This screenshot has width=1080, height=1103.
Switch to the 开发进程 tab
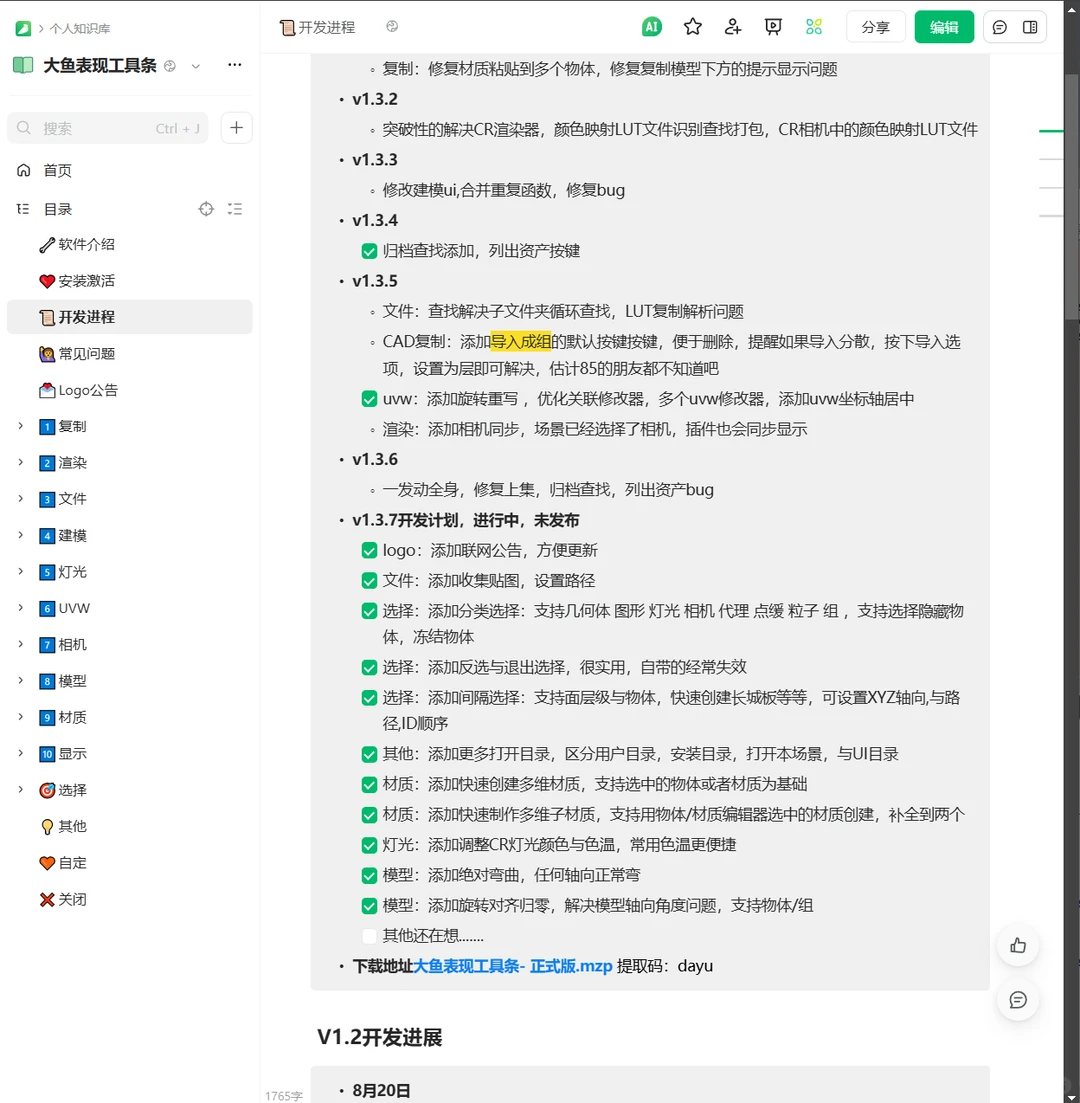click(315, 29)
